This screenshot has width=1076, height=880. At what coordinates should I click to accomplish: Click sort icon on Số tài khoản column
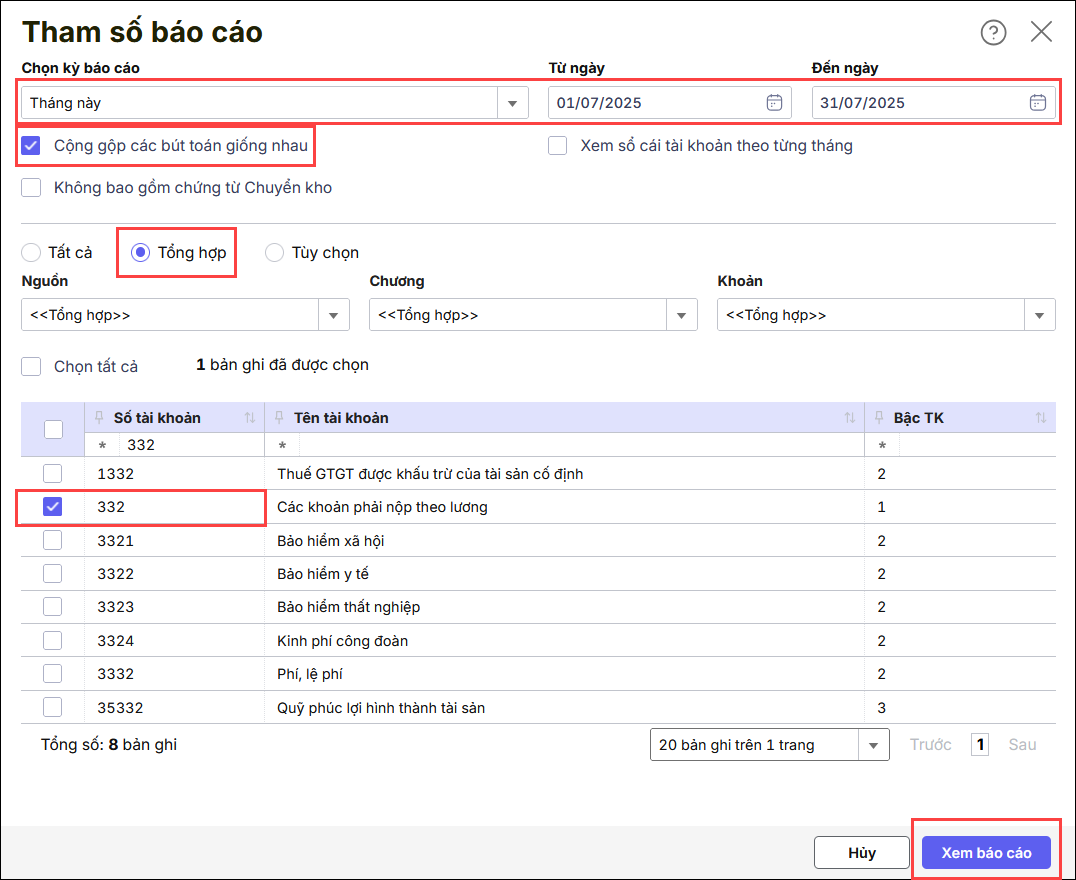click(250, 418)
